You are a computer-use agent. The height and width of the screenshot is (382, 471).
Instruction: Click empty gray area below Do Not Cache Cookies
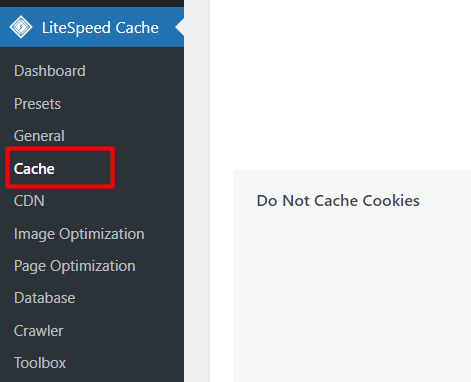(352, 293)
